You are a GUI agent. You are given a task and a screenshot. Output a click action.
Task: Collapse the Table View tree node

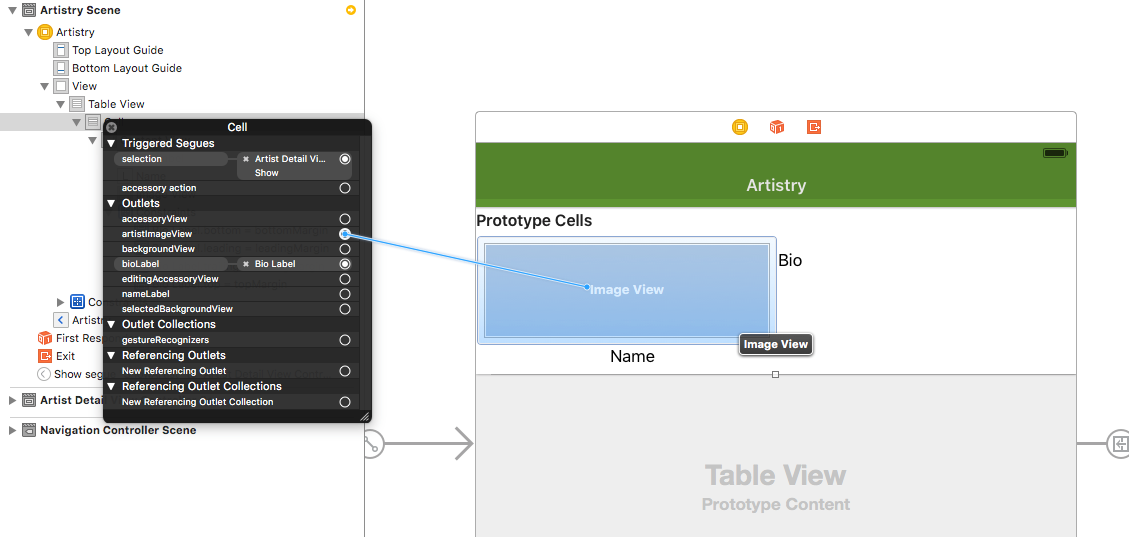click(x=61, y=104)
